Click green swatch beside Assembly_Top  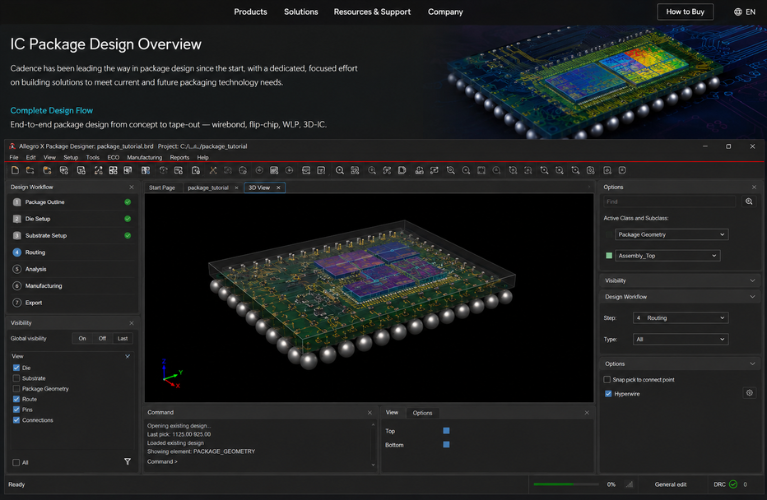[x=609, y=255]
